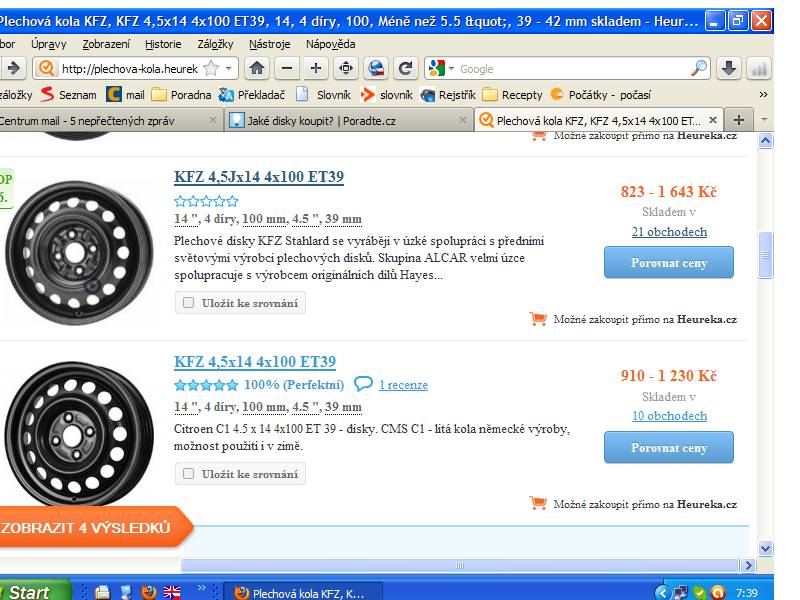Screen dimensions: 800x600
Task: Open the Poradna bookmark folder
Action: 182,94
